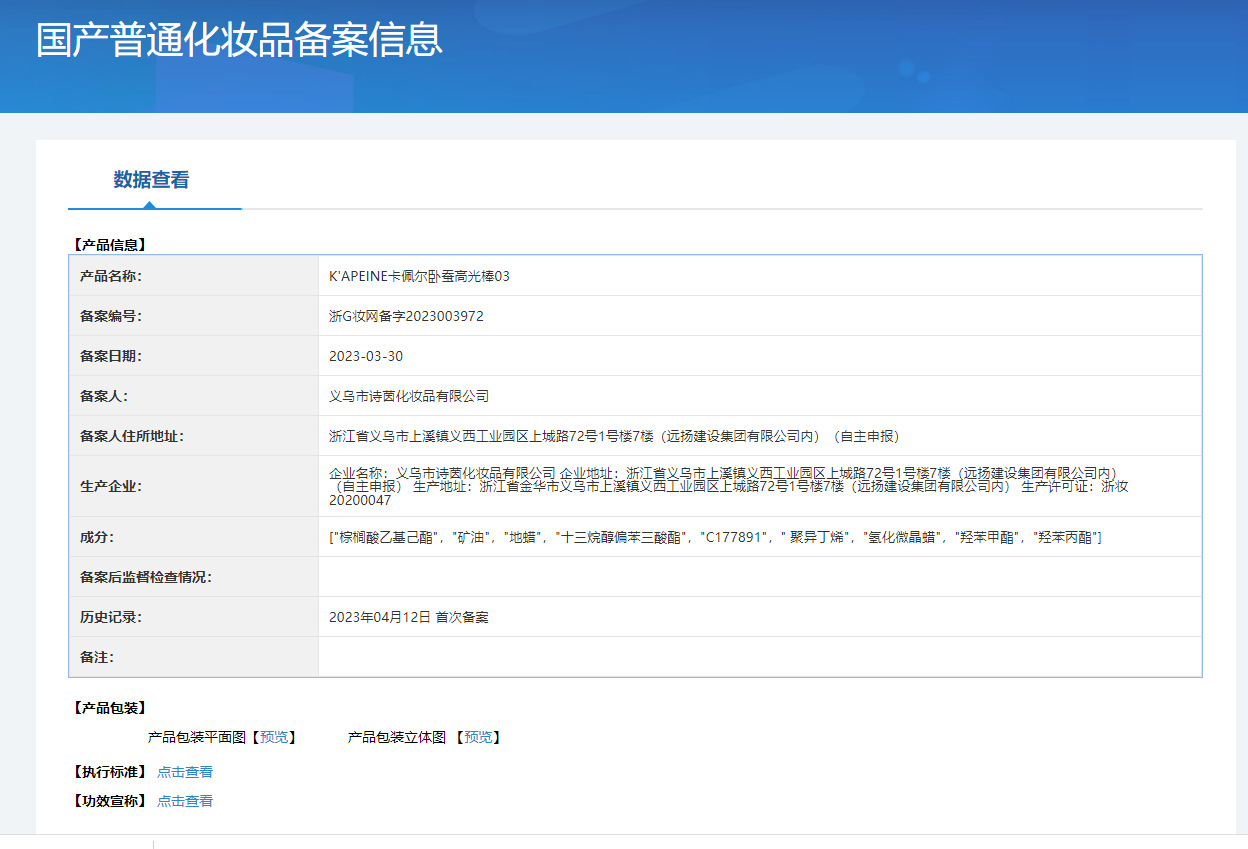Click the 备案人住所地址 address value
The height and width of the screenshot is (849, 1248).
pos(614,436)
